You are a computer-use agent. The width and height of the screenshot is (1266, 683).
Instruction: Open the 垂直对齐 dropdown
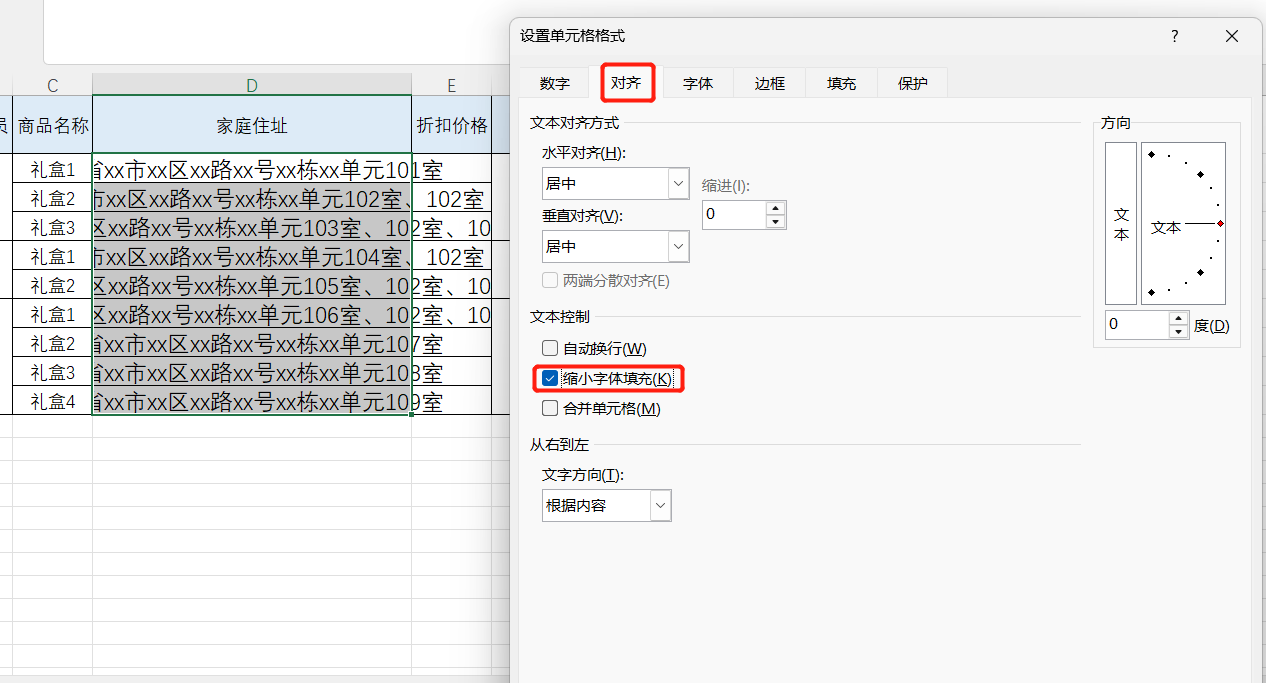tap(679, 246)
